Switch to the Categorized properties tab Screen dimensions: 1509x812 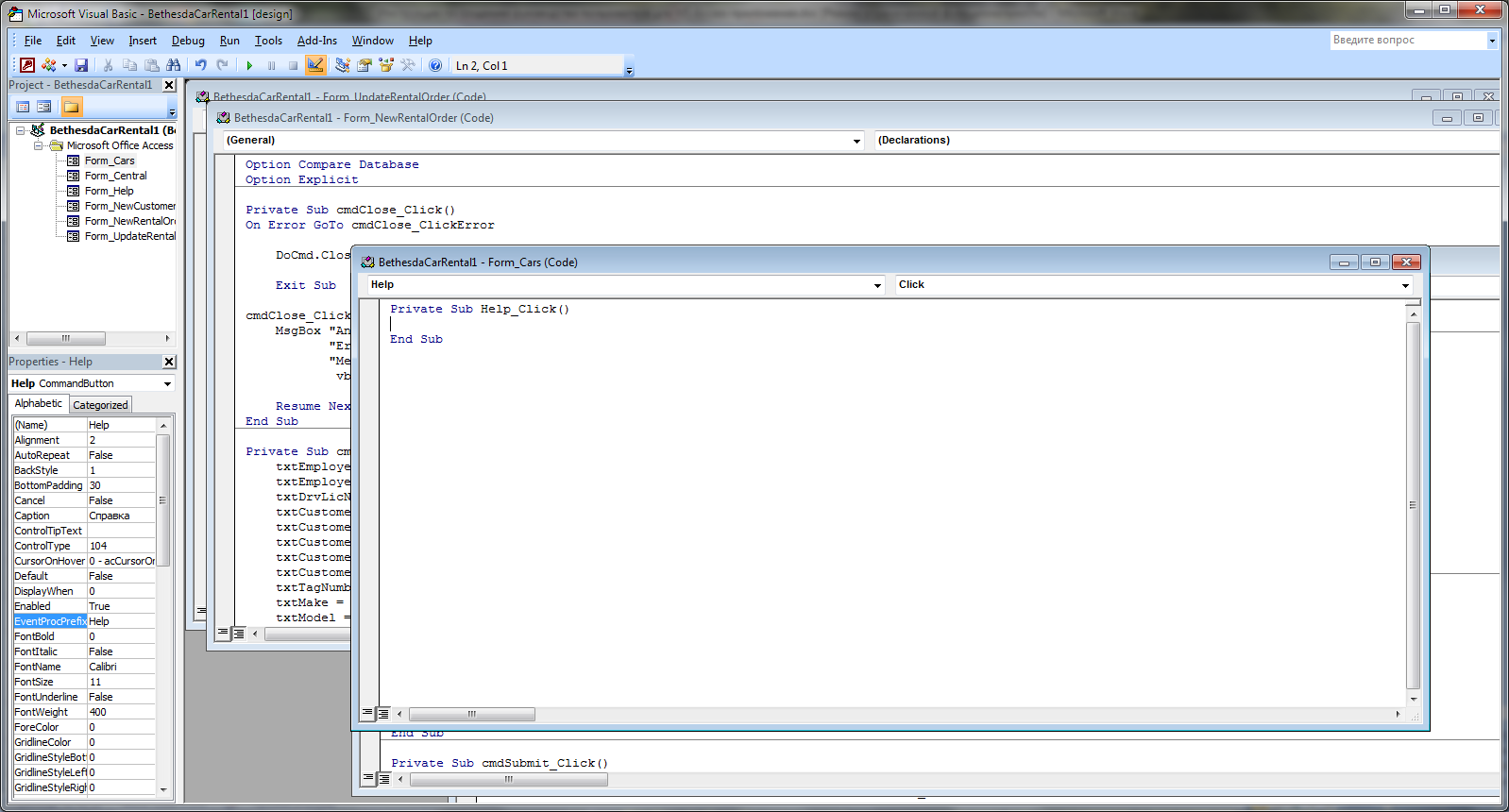pos(100,405)
